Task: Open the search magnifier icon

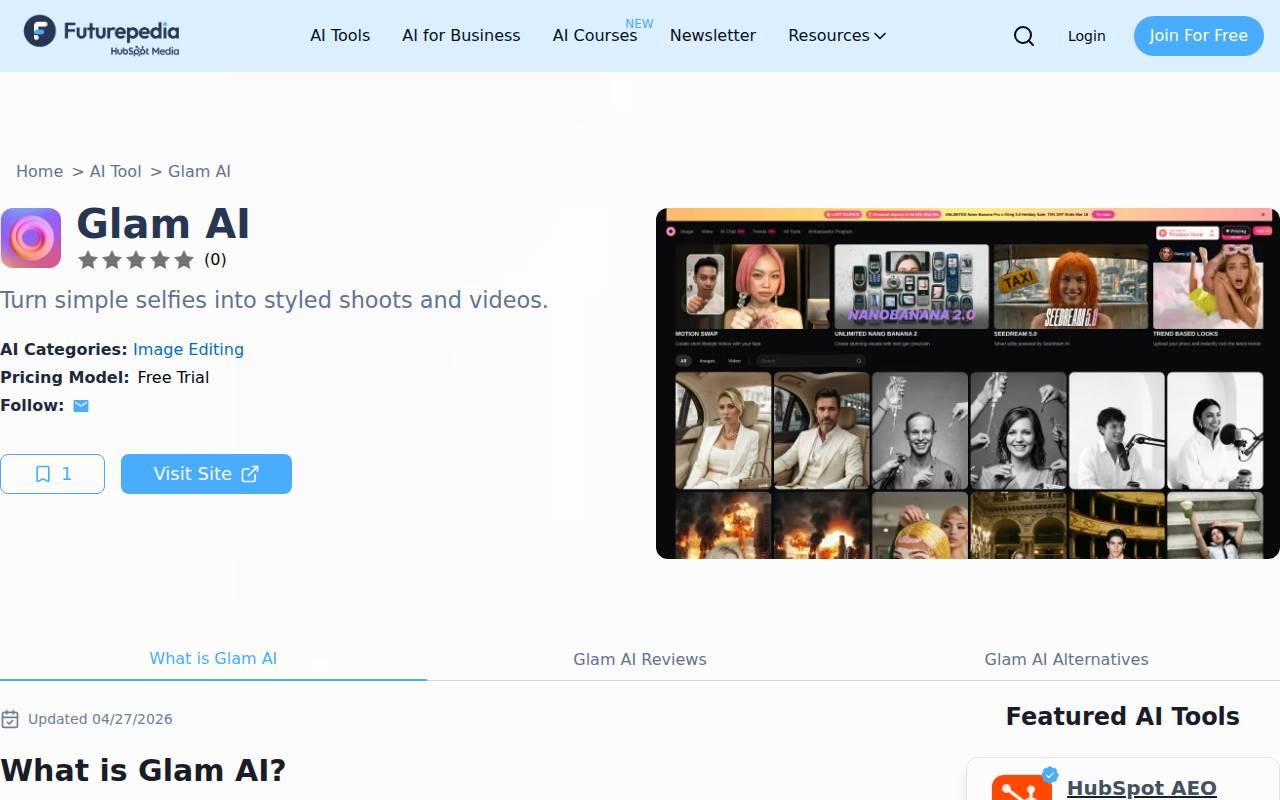Action: coord(1024,36)
